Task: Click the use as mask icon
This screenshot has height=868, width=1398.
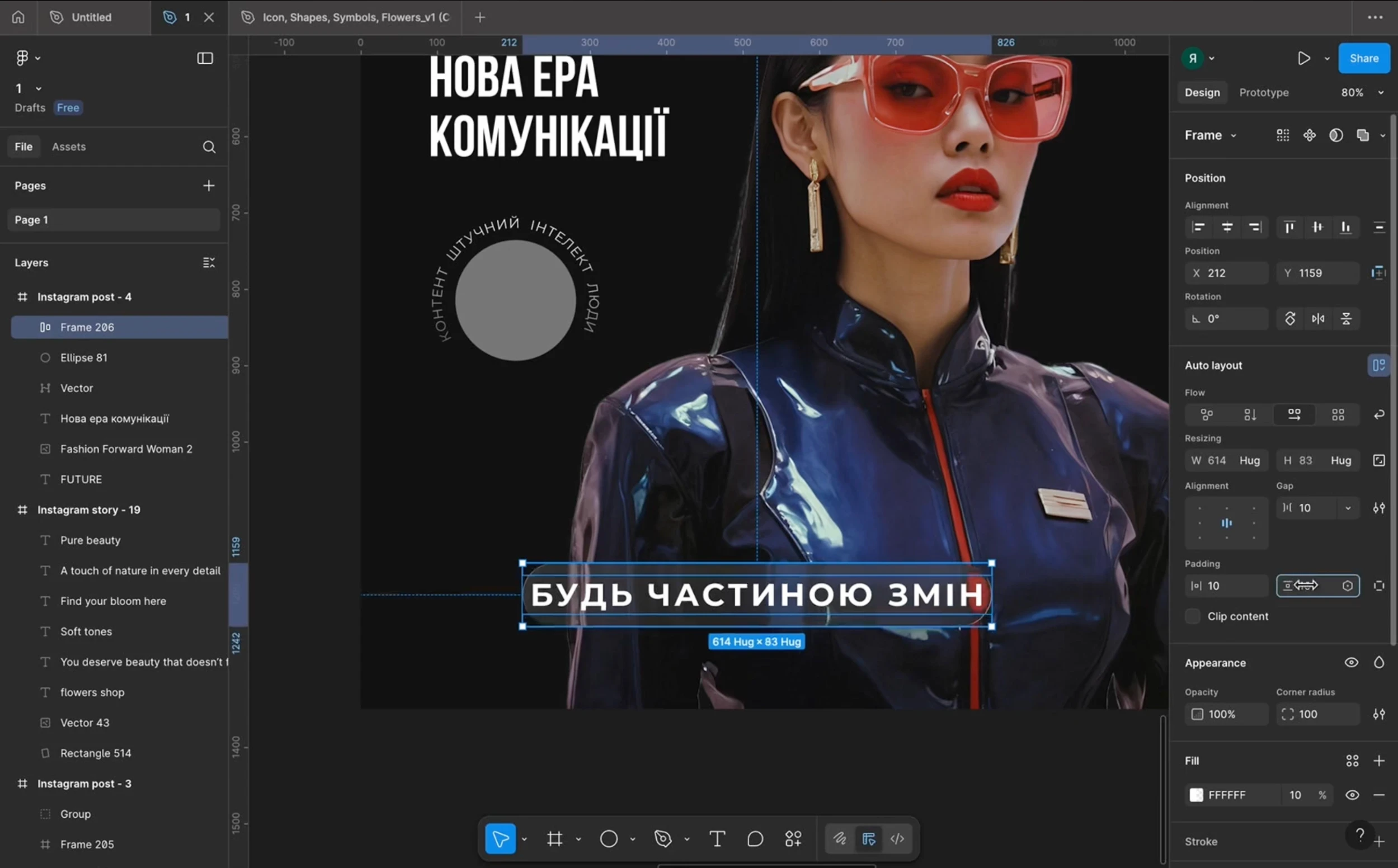Action: (1336, 135)
